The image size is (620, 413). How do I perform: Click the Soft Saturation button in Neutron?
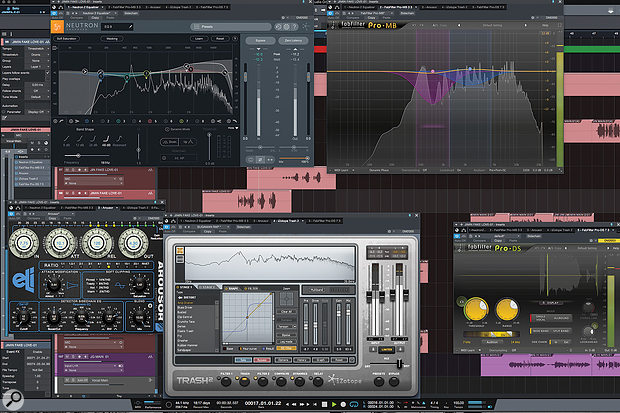67,39
